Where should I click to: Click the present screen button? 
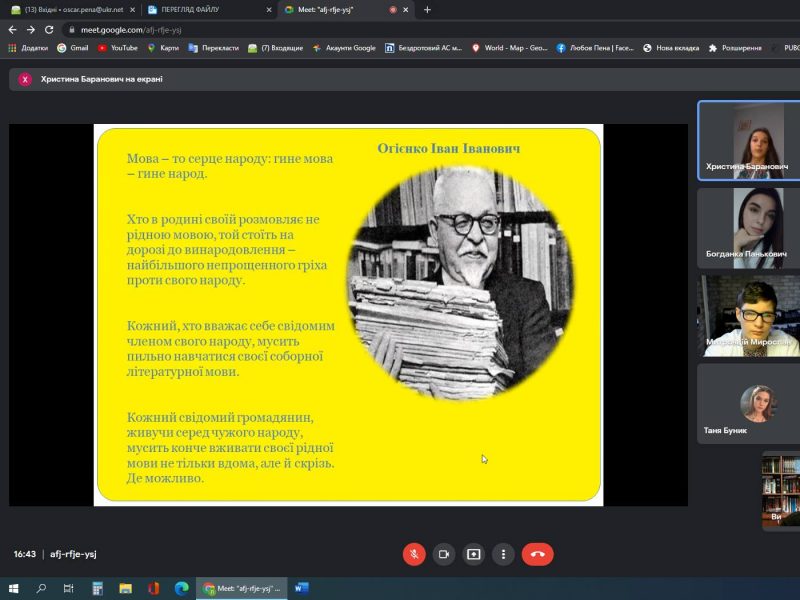click(x=473, y=554)
